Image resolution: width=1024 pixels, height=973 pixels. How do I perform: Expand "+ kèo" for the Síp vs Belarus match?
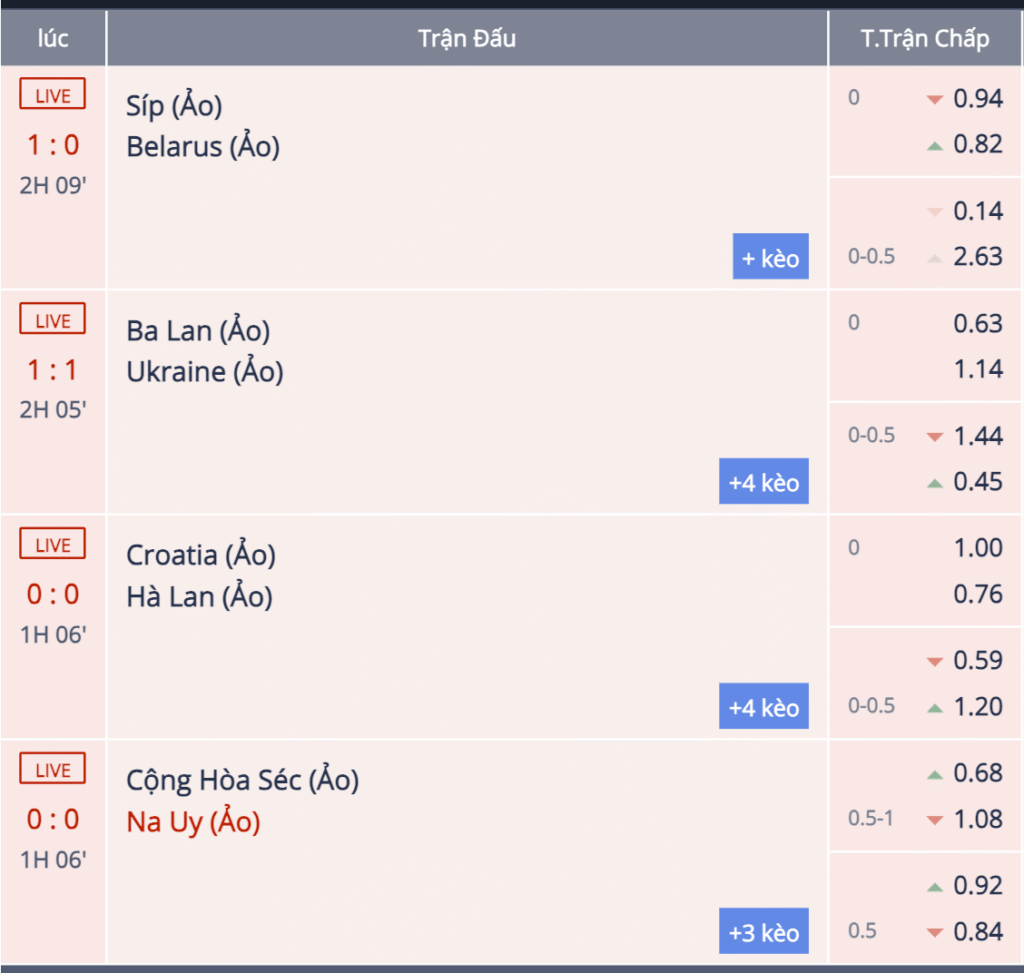(x=770, y=258)
